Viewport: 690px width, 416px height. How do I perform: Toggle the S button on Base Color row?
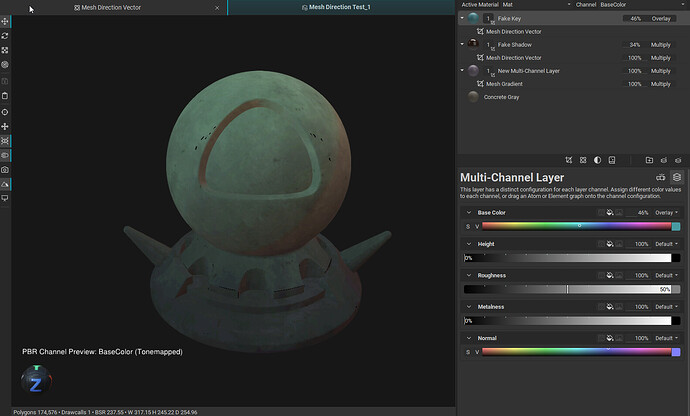(x=467, y=226)
